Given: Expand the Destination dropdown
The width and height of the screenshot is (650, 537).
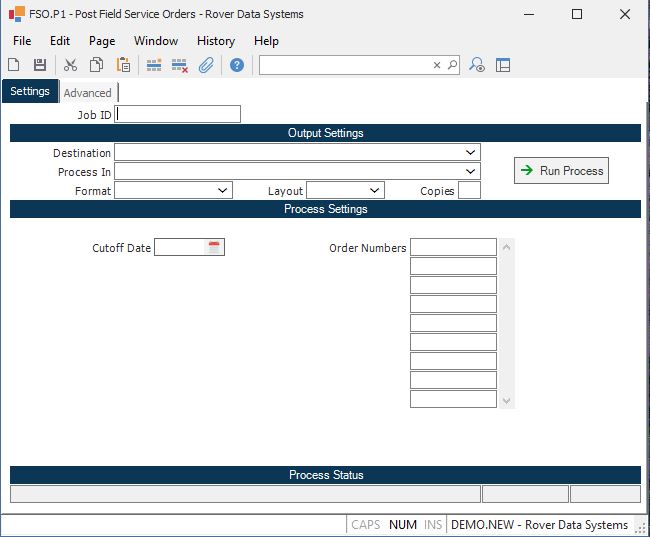Looking at the screenshot, I should coord(470,153).
